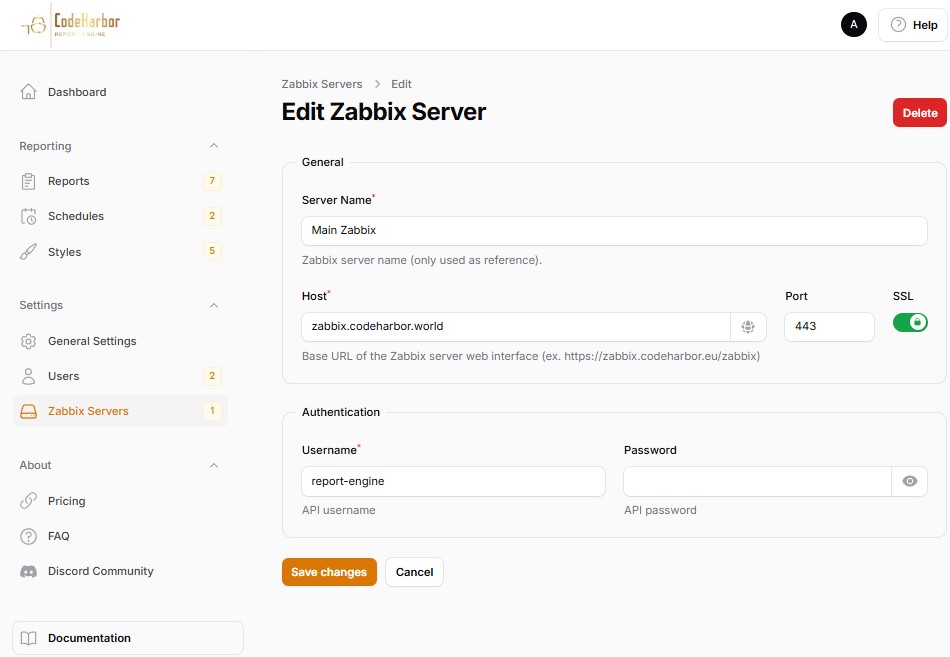Click the Edit breadcrumb

pyautogui.click(x=401, y=84)
